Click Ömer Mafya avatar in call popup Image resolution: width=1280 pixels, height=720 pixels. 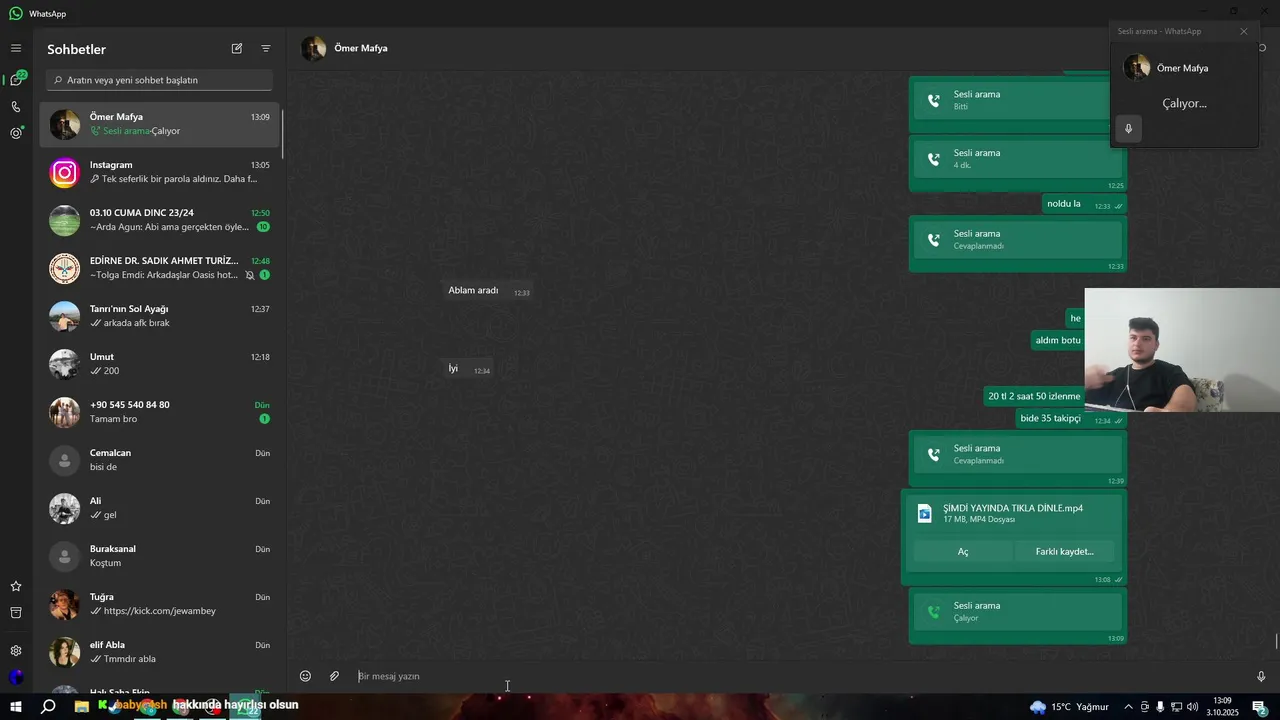[x=1137, y=68]
